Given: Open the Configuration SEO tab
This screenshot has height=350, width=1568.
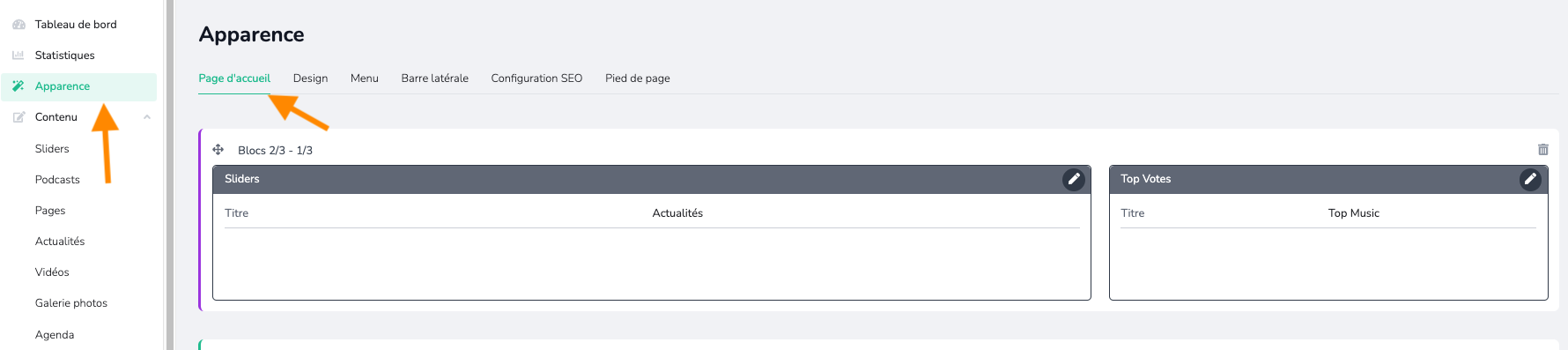Looking at the screenshot, I should (x=536, y=78).
